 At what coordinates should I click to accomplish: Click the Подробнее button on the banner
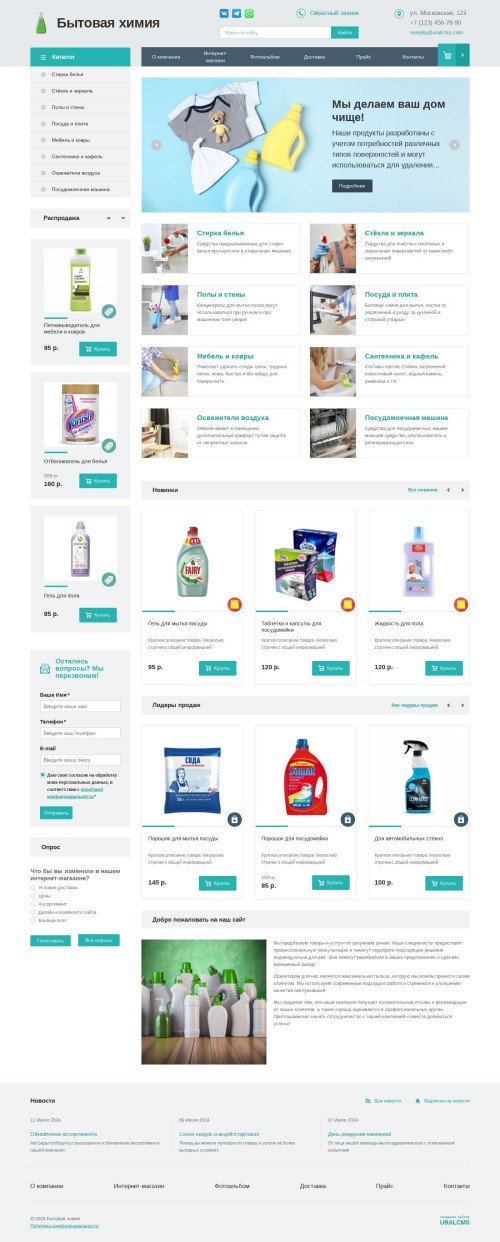(x=352, y=186)
